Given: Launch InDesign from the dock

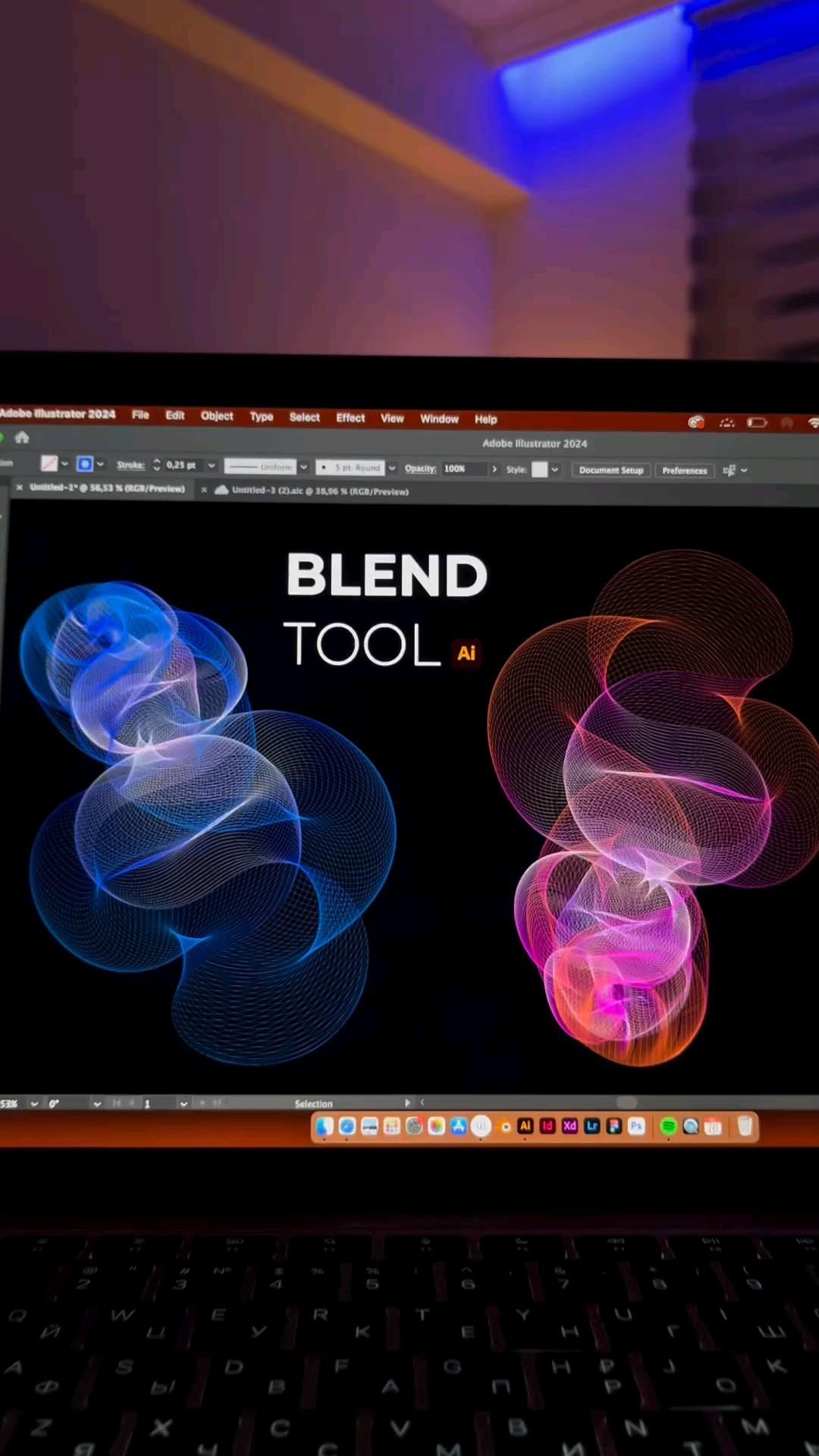Looking at the screenshot, I should (548, 1126).
